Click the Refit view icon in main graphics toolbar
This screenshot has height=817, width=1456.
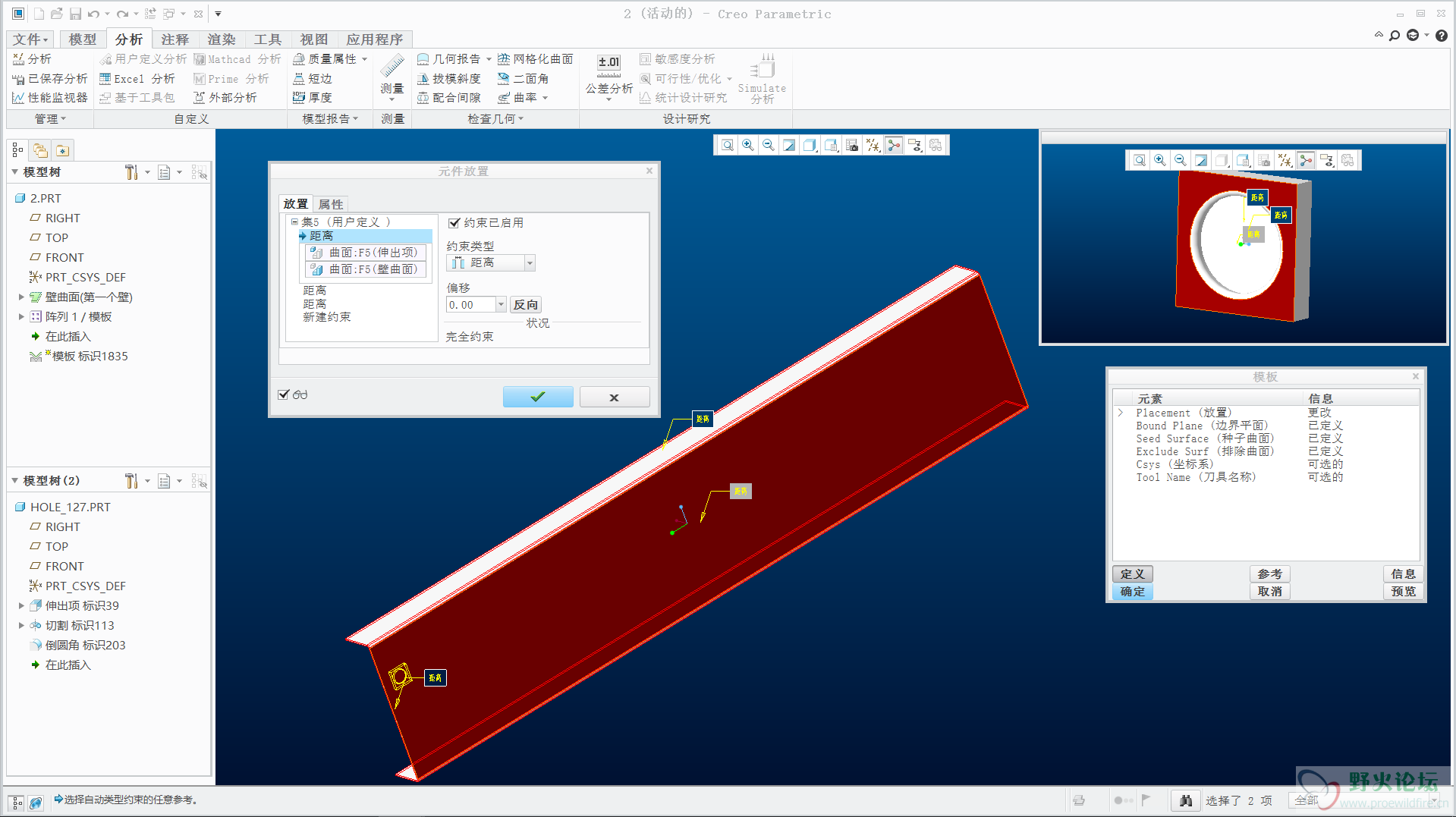(x=727, y=145)
